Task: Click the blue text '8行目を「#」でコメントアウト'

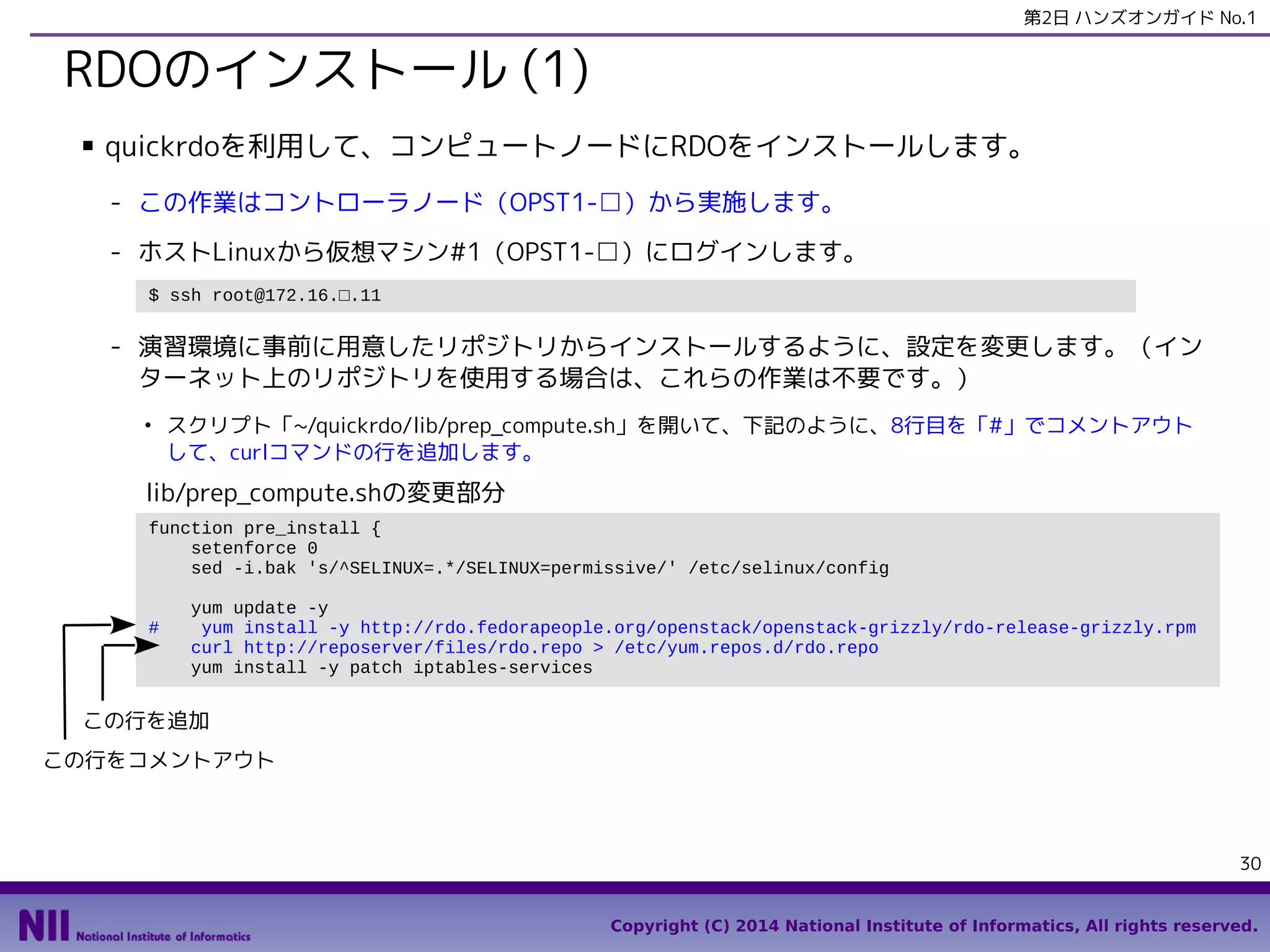Action: click(1041, 425)
